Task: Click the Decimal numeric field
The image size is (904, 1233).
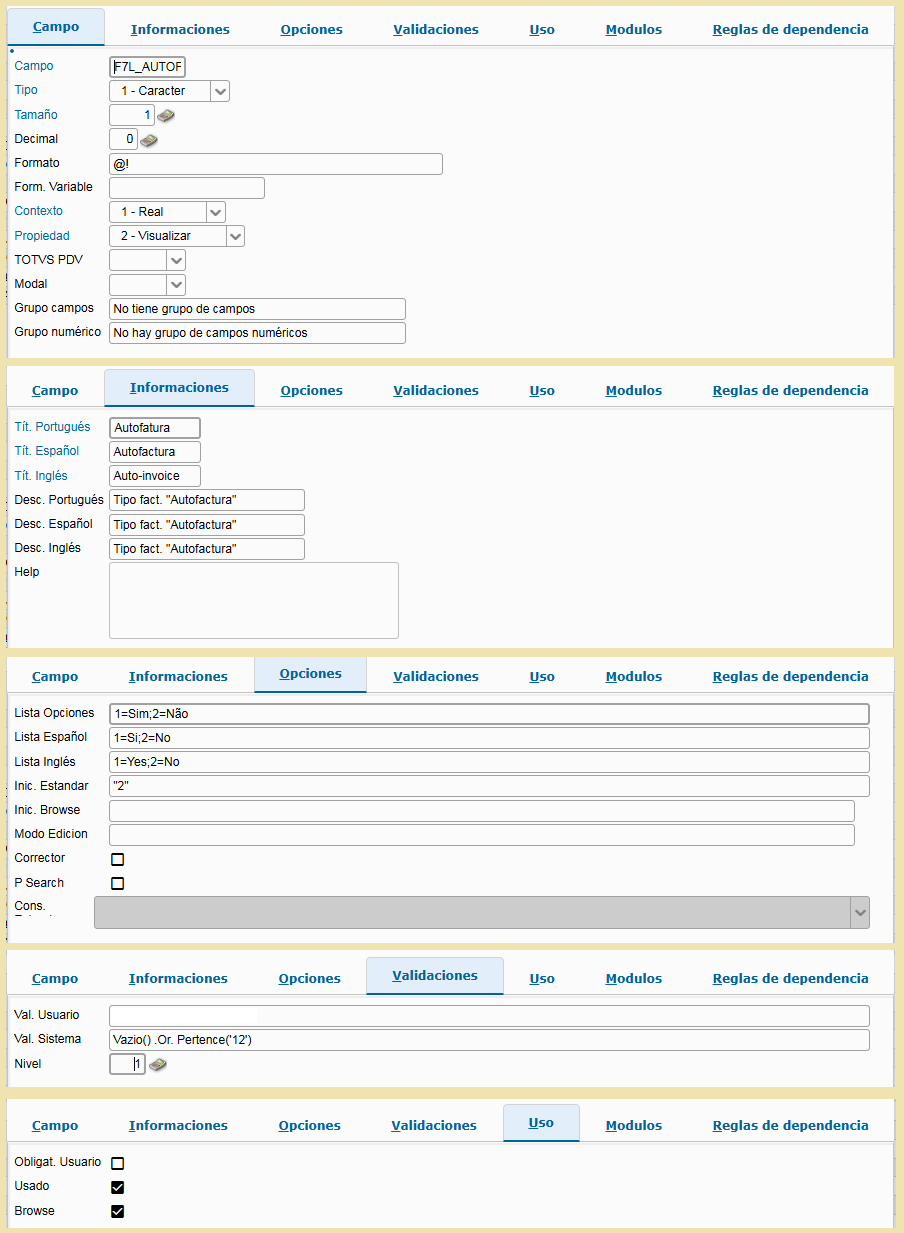Action: point(123,139)
